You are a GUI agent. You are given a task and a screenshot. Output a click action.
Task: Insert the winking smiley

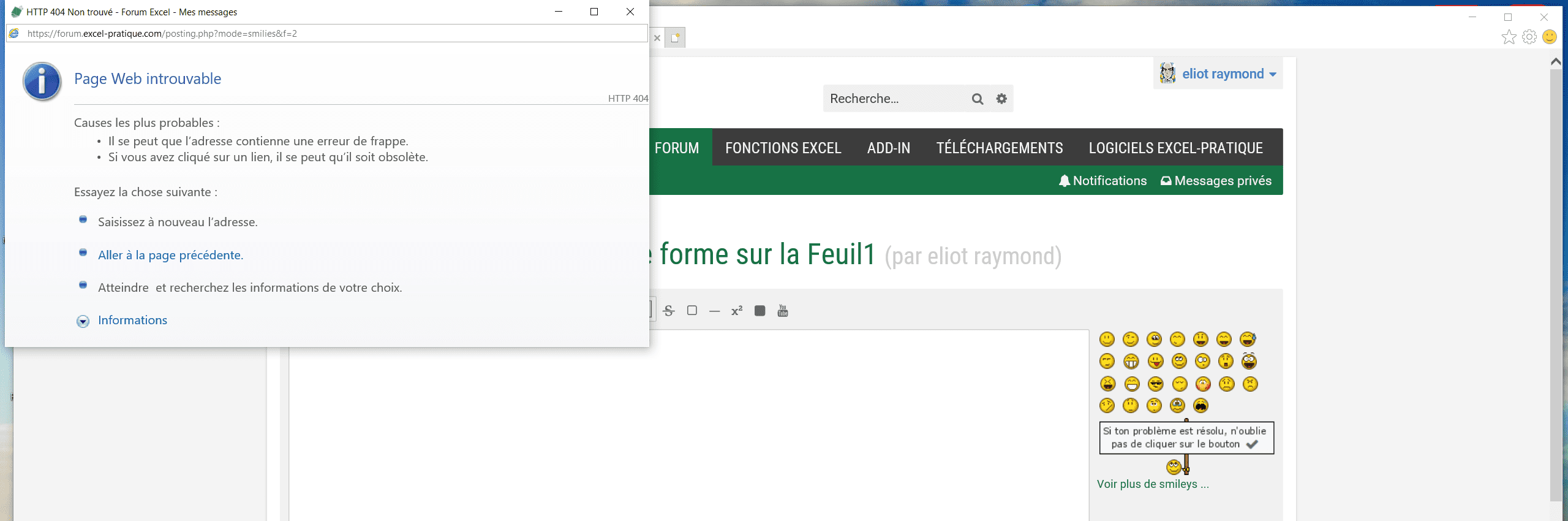(x=1131, y=339)
